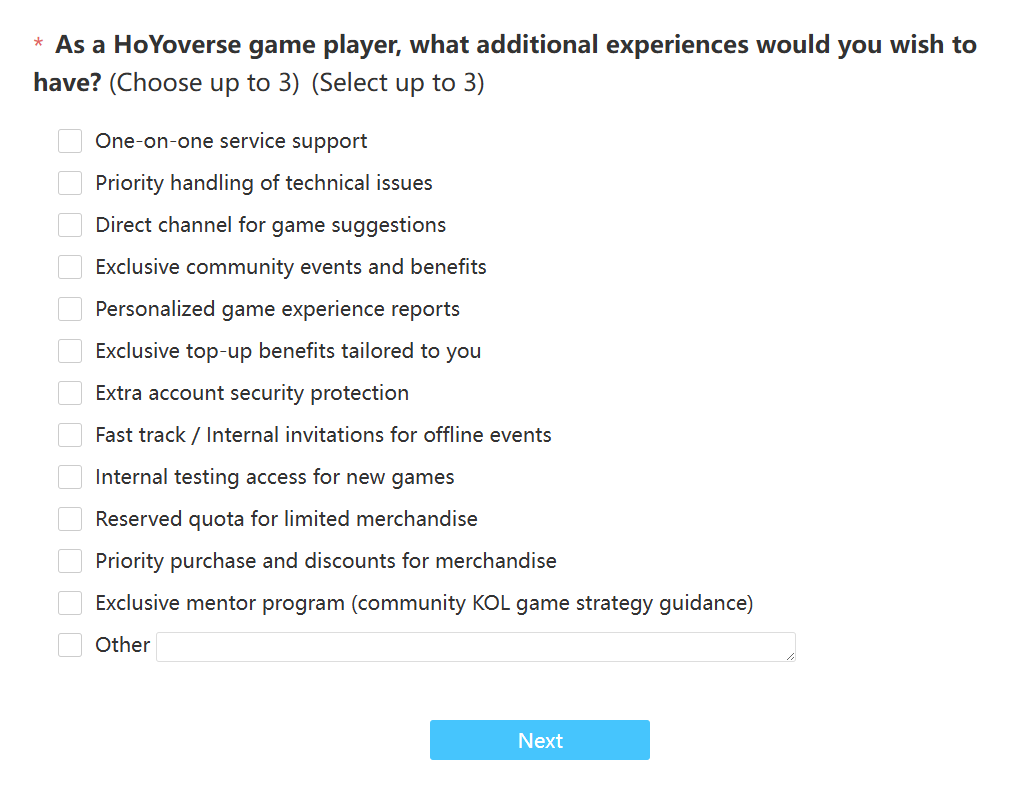This screenshot has width=1030, height=801.
Task: Click the Other text box resize handle
Action: [x=790, y=656]
